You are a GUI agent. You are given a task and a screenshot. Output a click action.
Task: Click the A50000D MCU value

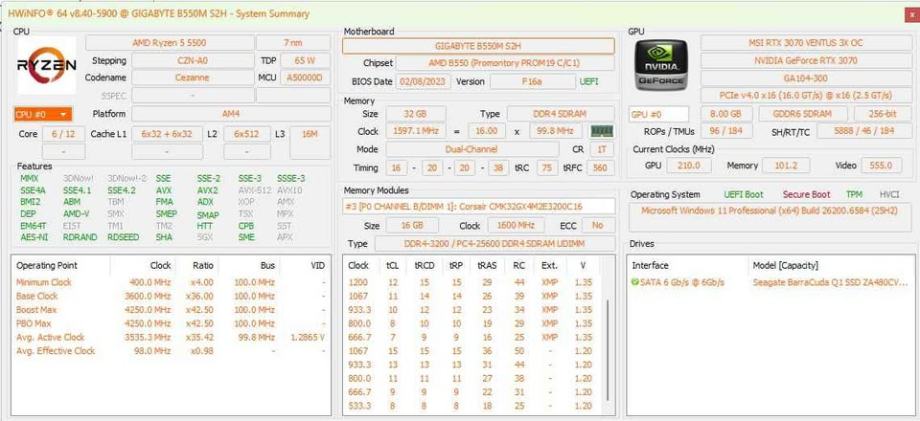coord(306,77)
